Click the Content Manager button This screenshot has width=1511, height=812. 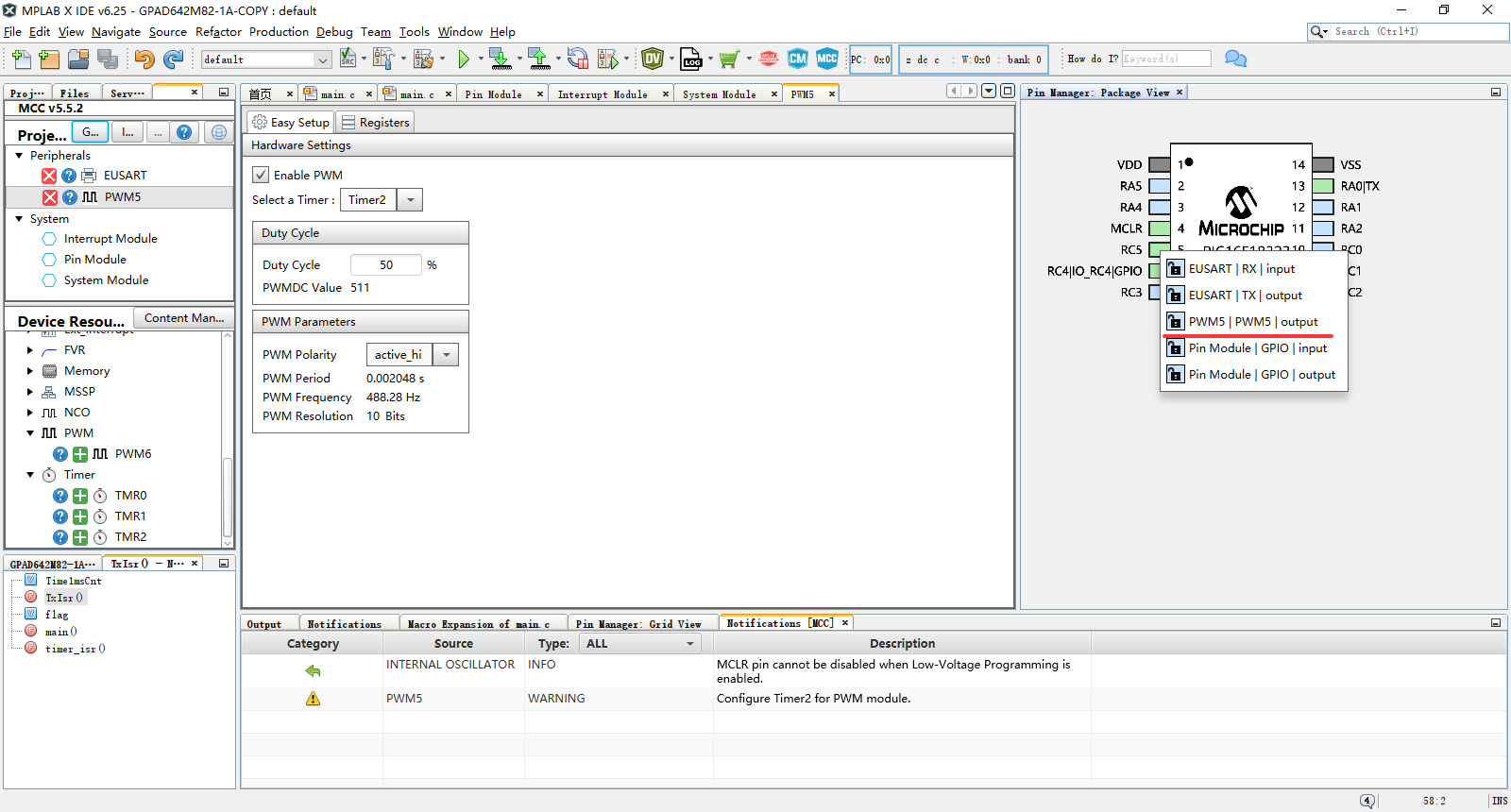tap(183, 318)
